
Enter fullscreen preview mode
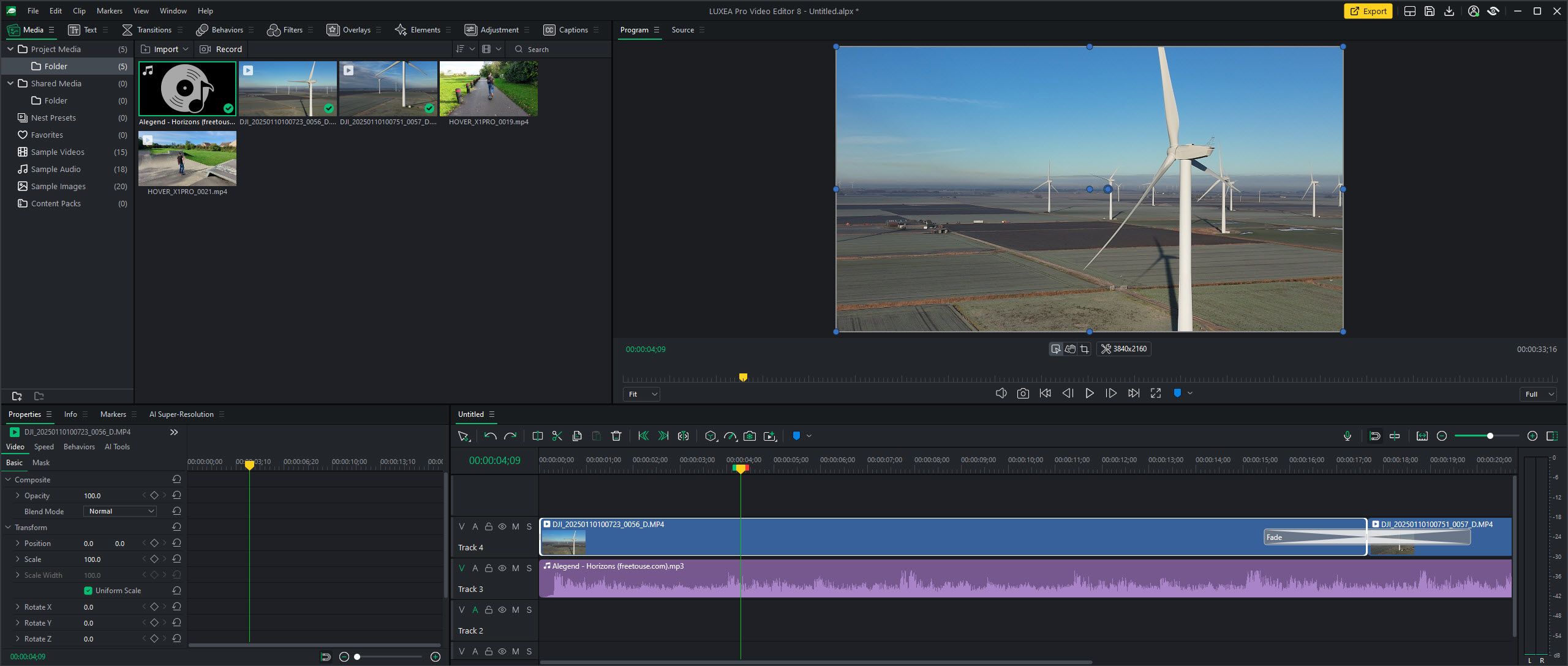click(x=1155, y=393)
